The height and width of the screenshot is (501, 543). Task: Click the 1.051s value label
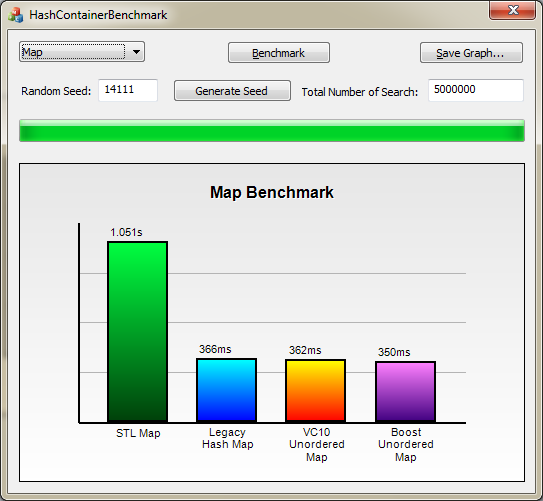click(x=126, y=232)
